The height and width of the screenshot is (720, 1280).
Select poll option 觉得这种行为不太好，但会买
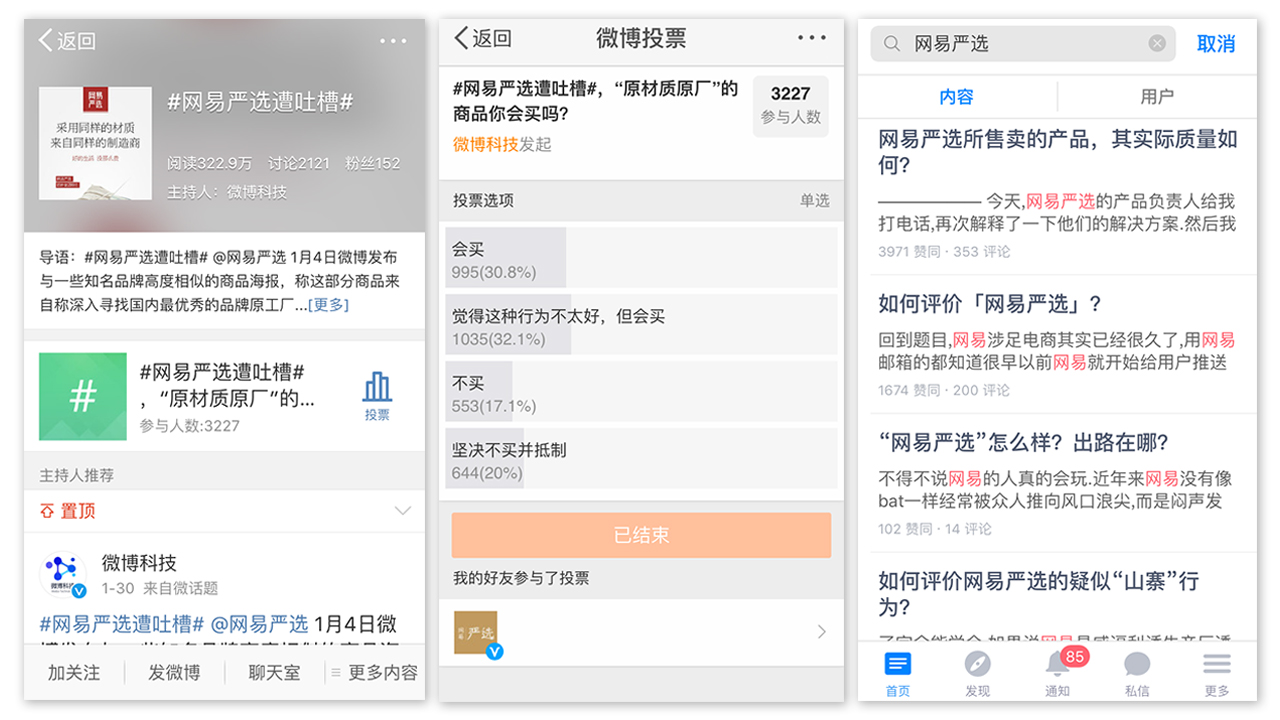pyautogui.click(x=641, y=325)
